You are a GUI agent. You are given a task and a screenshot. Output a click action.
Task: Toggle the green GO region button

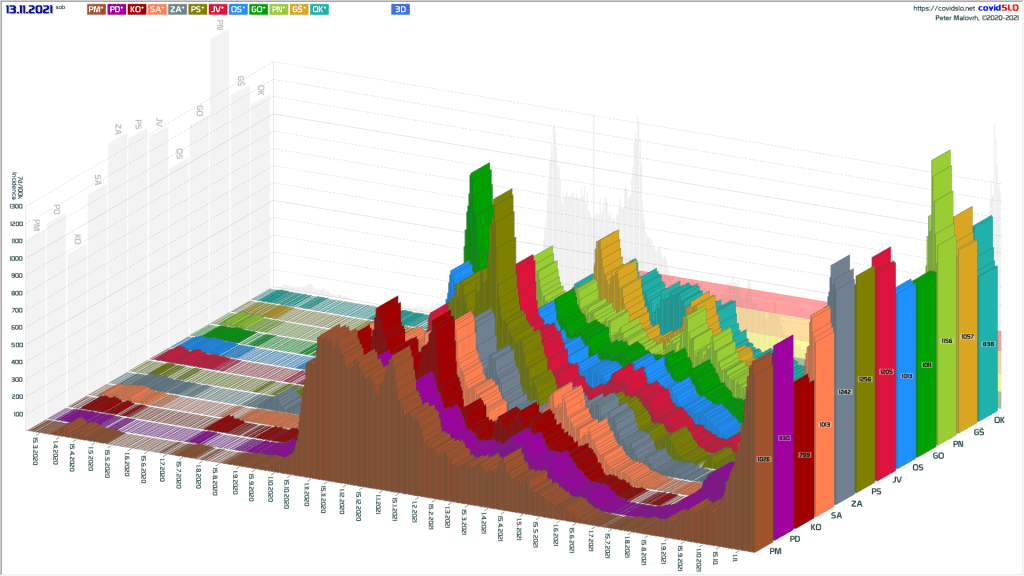pyautogui.click(x=259, y=9)
